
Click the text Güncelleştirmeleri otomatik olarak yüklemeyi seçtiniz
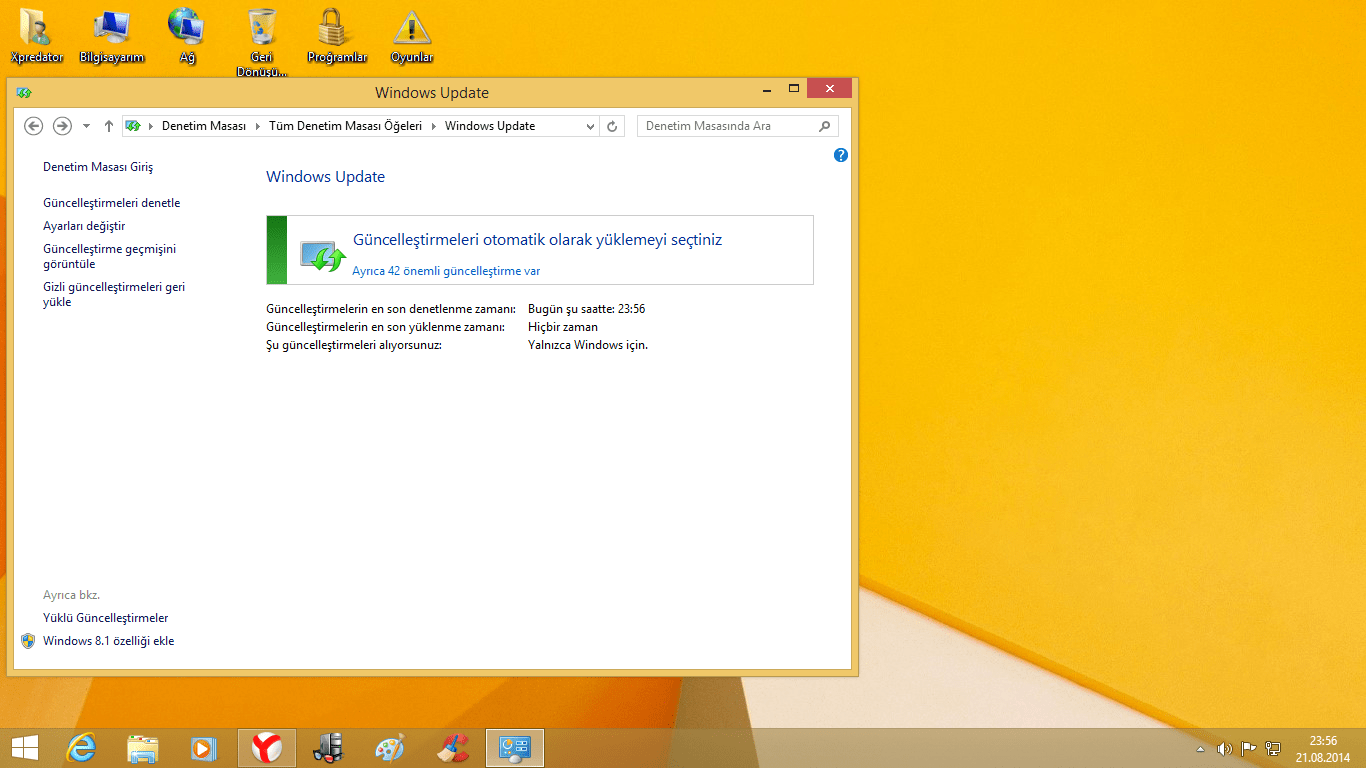538,240
